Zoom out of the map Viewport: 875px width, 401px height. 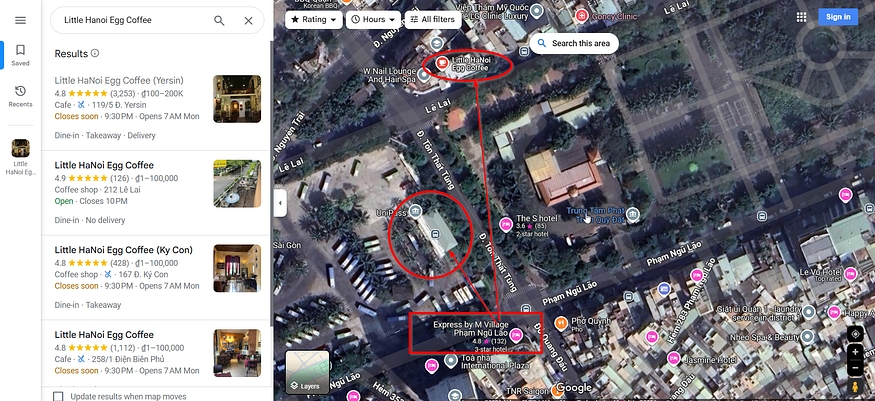tap(855, 368)
